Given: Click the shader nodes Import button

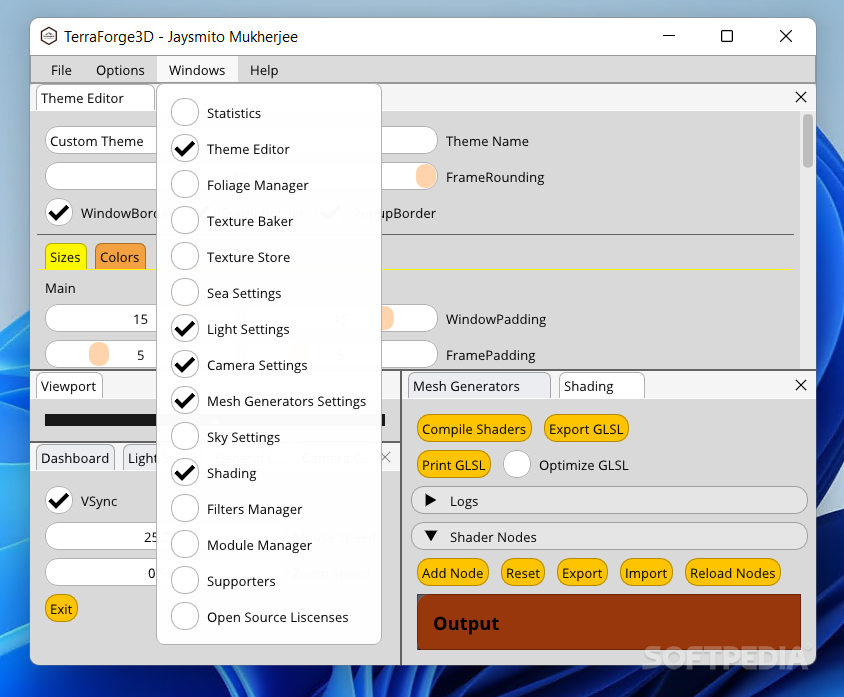Looking at the screenshot, I should [x=646, y=573].
